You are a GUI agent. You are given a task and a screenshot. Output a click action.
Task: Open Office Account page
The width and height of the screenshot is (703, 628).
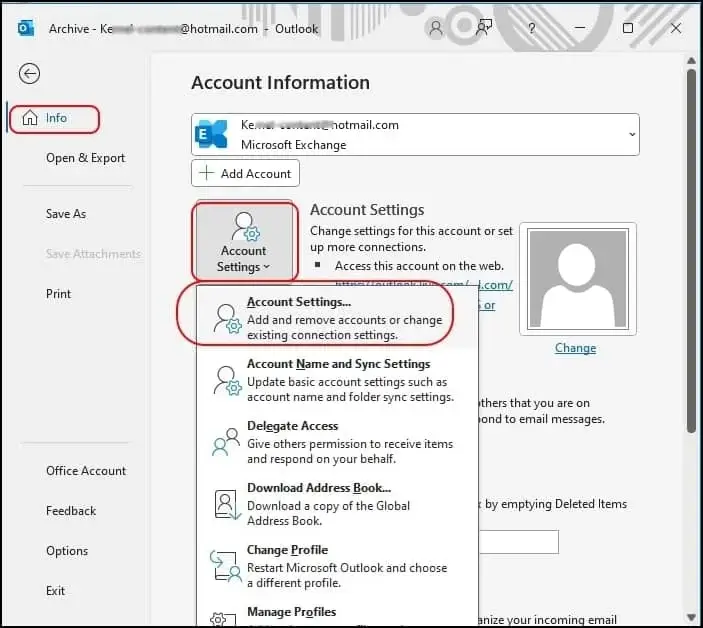86,471
